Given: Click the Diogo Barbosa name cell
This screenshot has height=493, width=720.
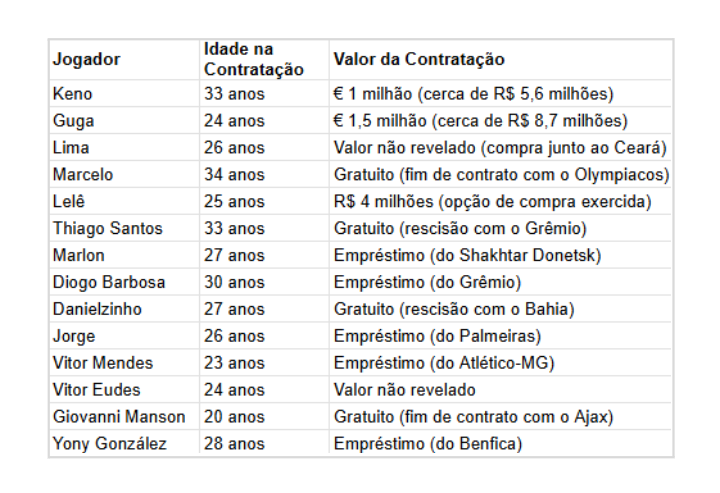Looking at the screenshot, I should 124,282.
